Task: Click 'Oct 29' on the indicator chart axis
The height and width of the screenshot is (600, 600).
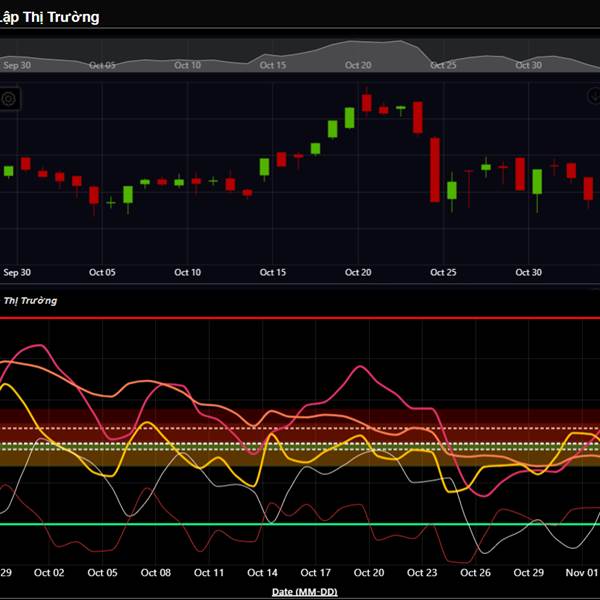Action: tap(528, 573)
